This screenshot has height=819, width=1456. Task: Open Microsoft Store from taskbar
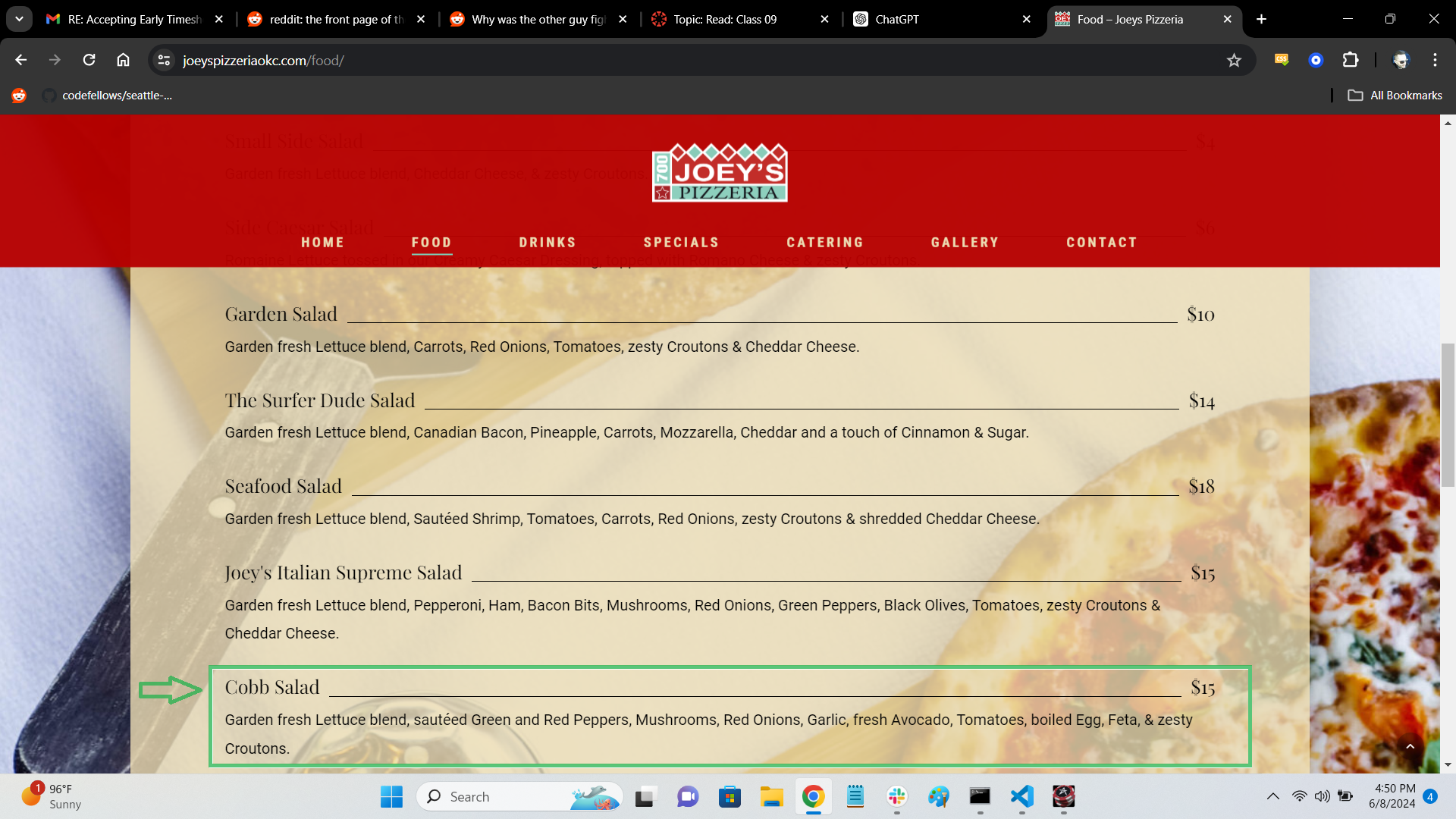(730, 796)
